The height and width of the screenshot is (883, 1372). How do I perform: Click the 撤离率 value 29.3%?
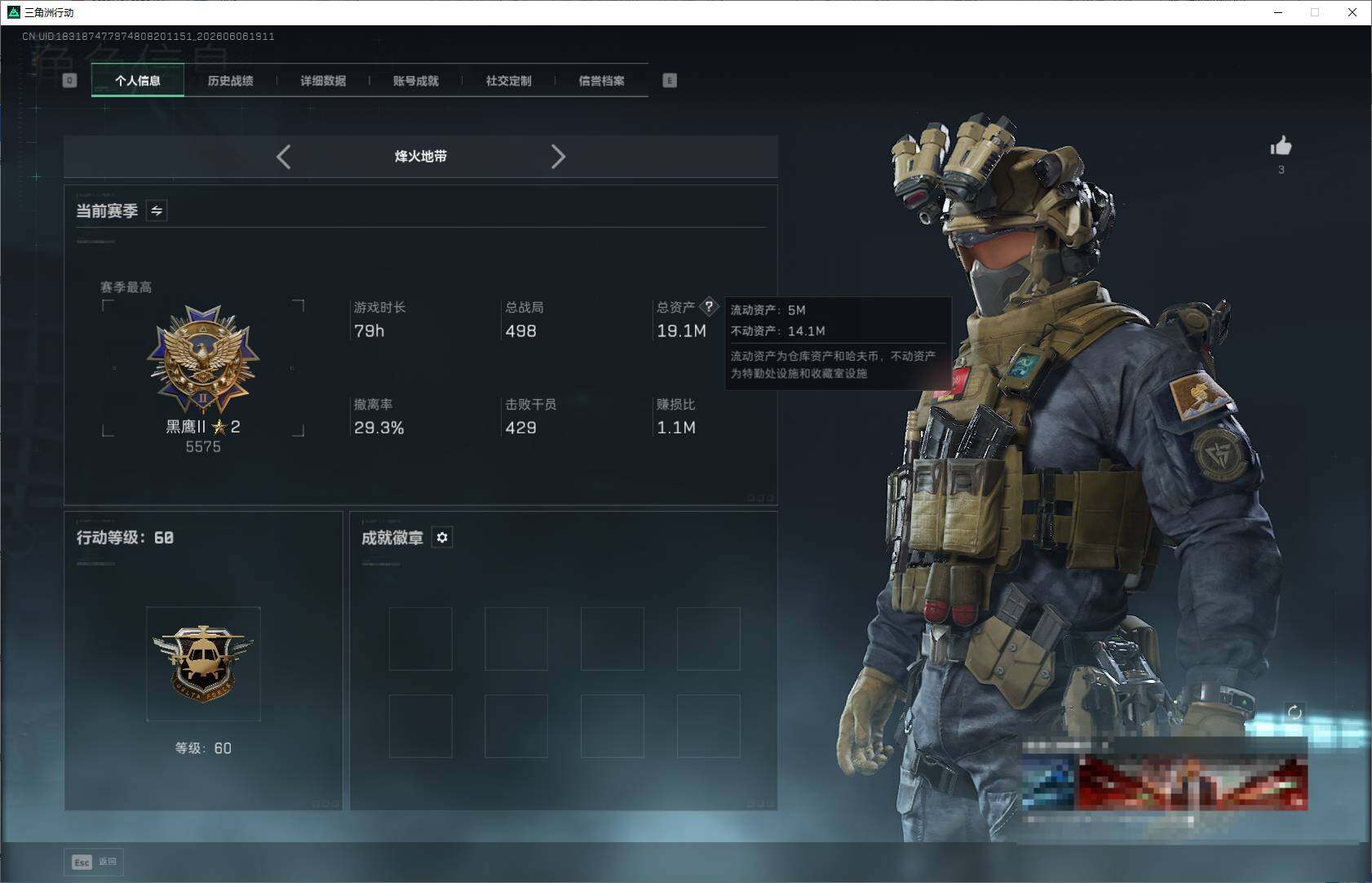click(x=378, y=428)
